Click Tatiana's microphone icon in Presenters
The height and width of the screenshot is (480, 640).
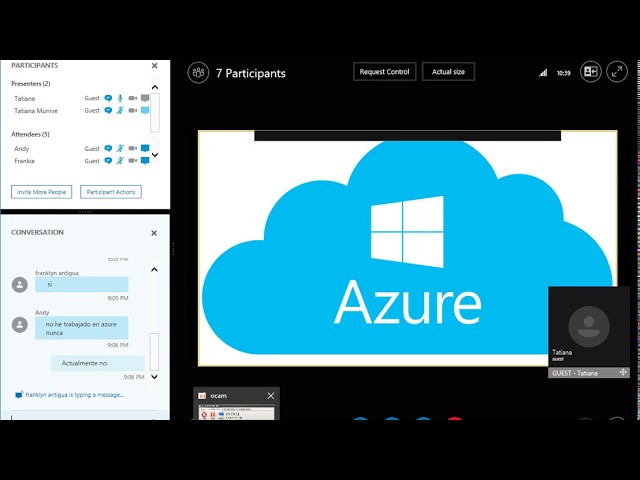[120, 98]
